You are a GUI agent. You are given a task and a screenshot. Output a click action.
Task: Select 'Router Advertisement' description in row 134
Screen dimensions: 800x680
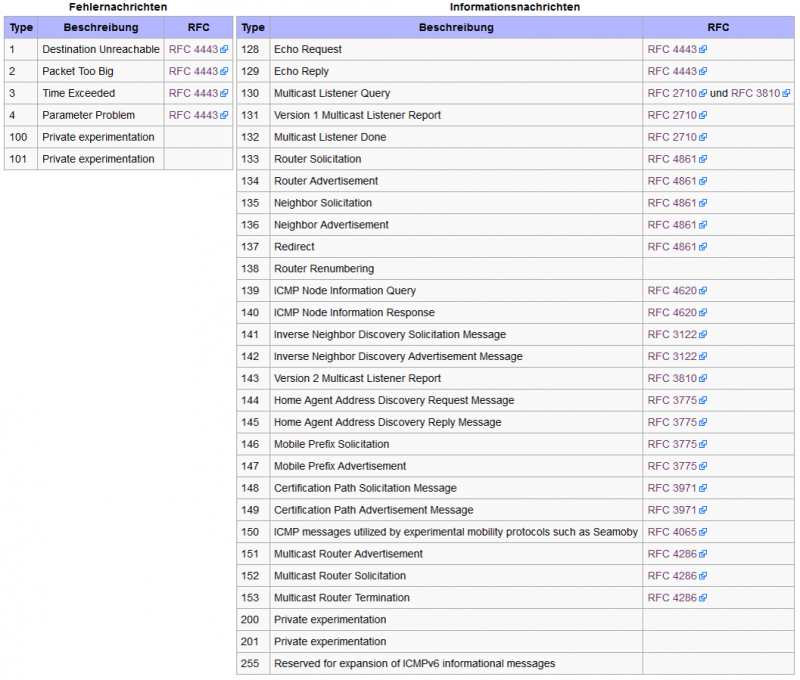tap(456, 181)
